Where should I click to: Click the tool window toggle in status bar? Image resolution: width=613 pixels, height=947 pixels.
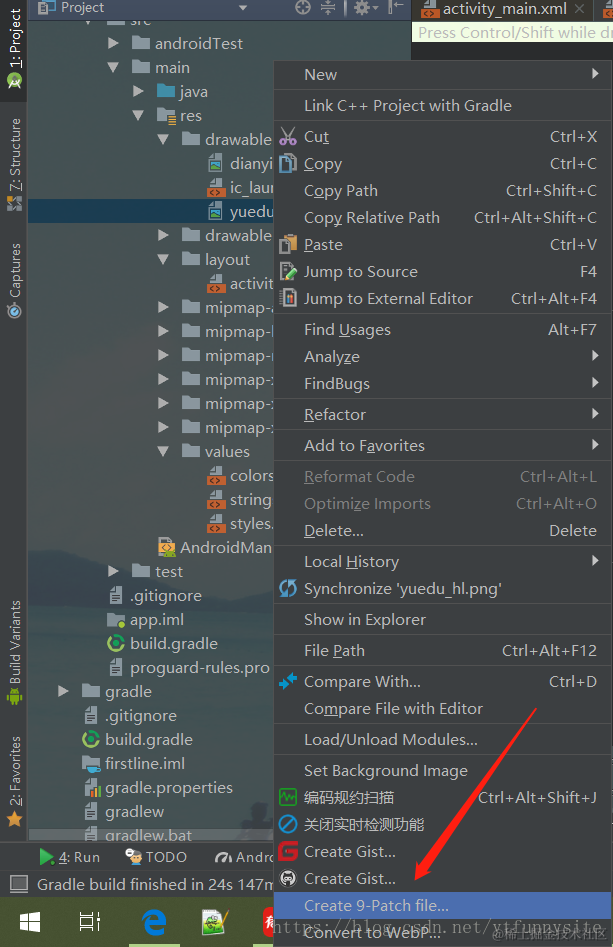pyautogui.click(x=19, y=884)
